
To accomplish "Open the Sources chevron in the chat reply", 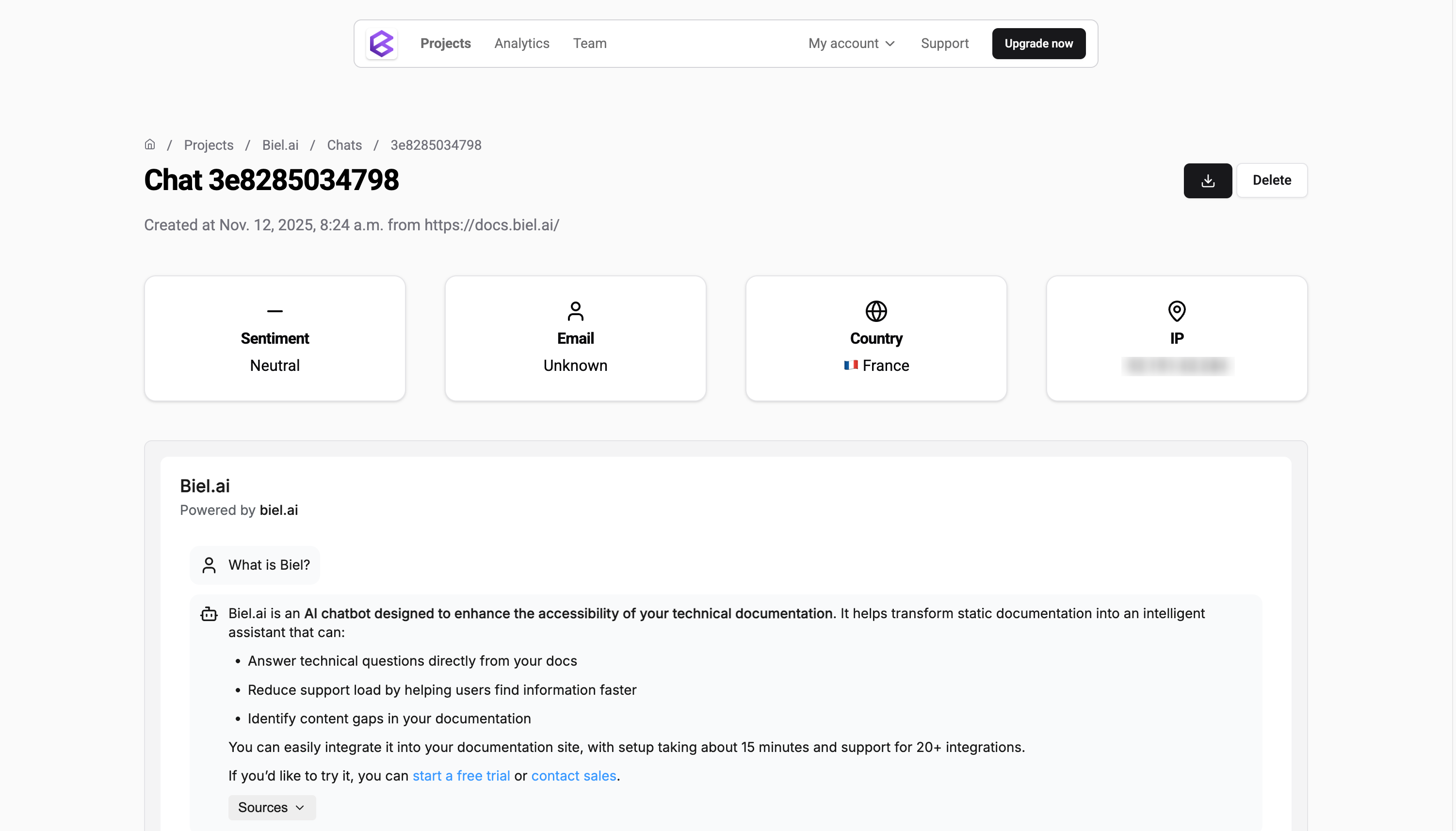I will pos(299,807).
